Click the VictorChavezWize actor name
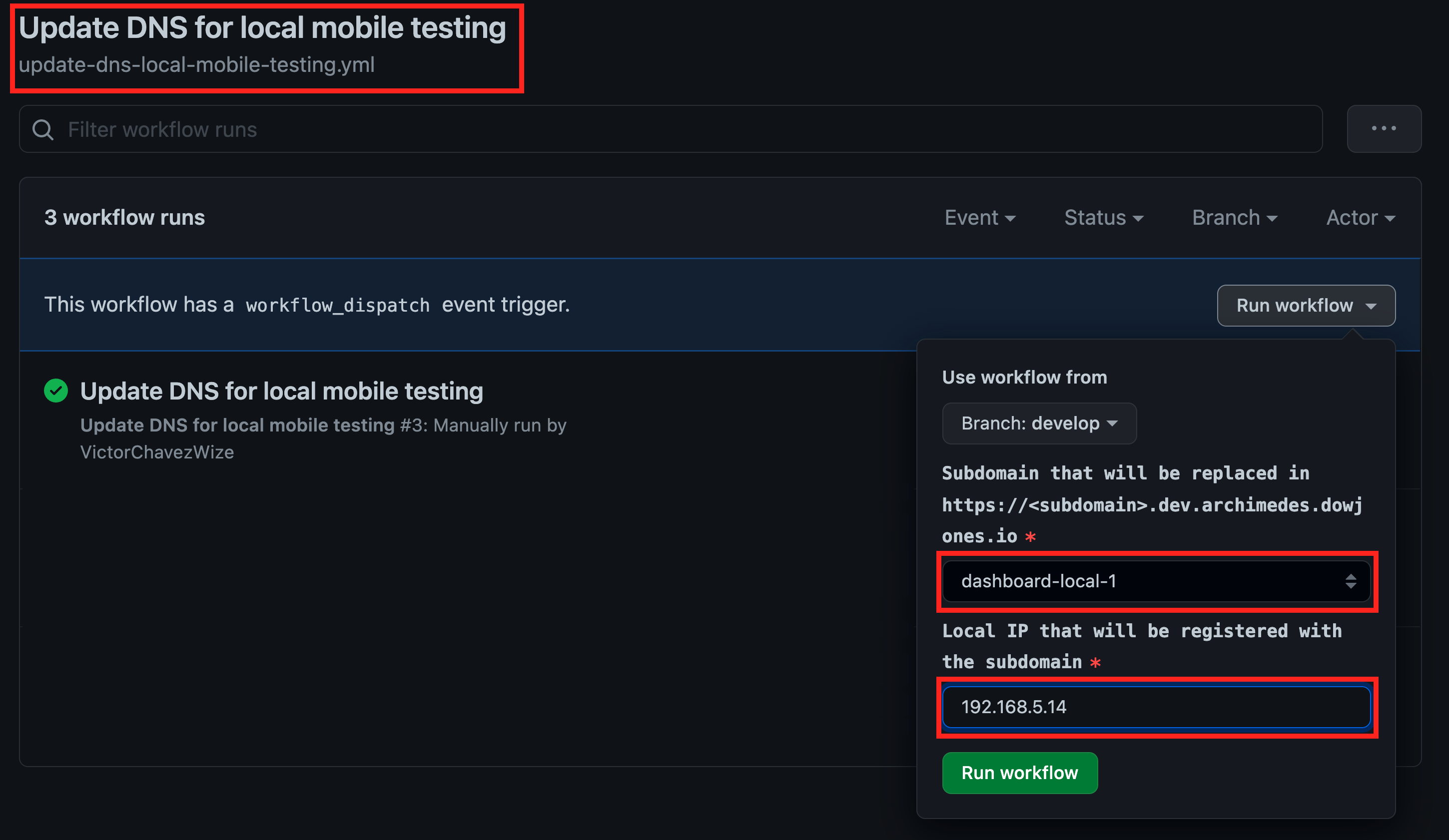Screen dimensions: 1449x840 157,452
